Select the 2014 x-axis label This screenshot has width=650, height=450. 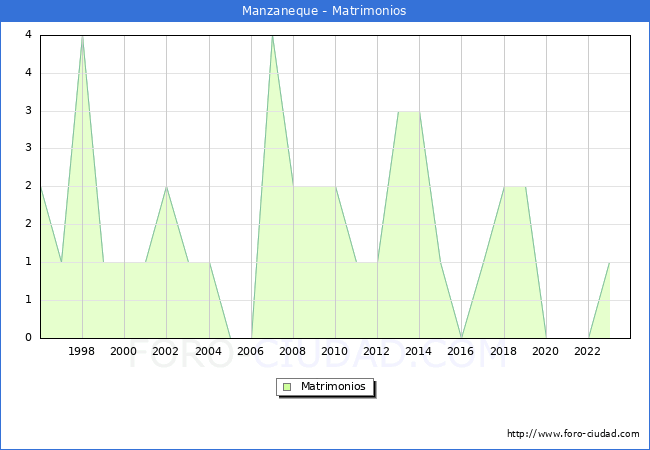pyautogui.click(x=419, y=351)
